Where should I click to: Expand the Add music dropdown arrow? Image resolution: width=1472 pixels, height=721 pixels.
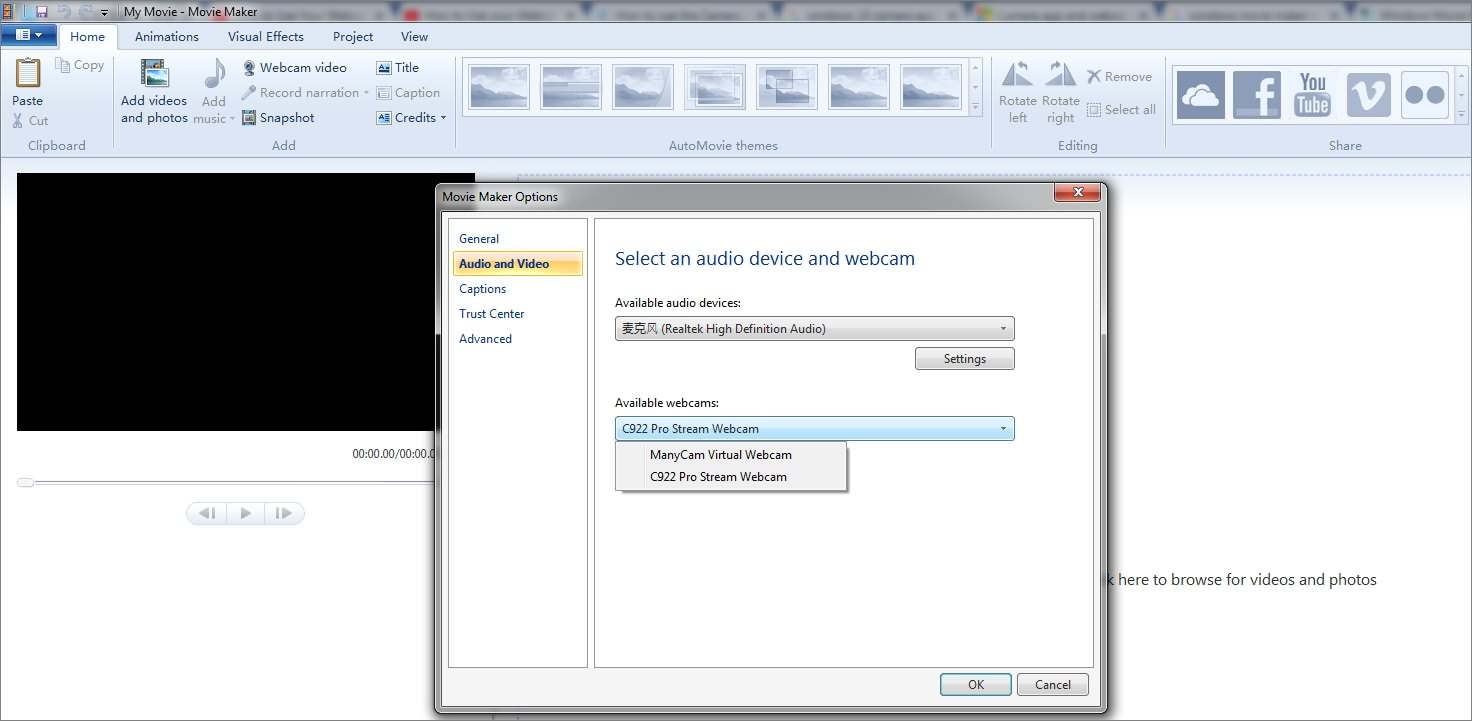pos(232,119)
